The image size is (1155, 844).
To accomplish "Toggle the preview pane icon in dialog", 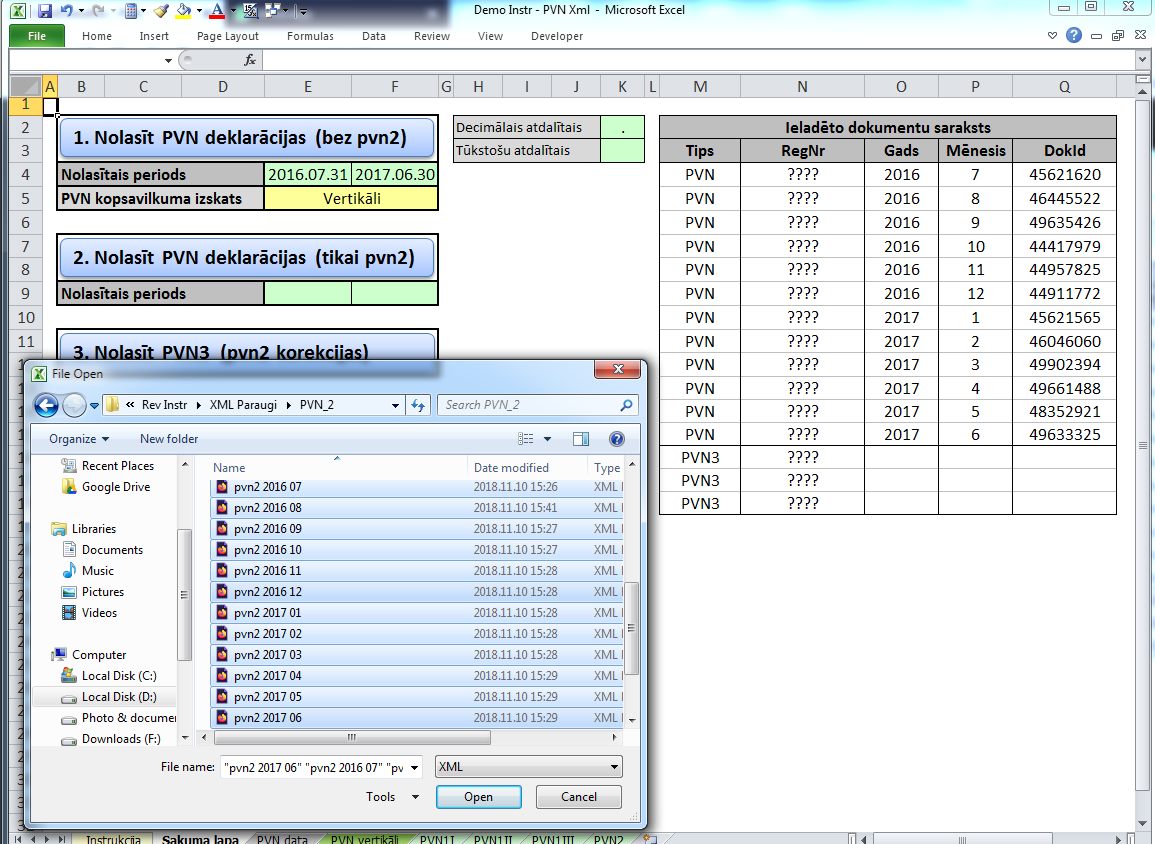I will coord(581,439).
